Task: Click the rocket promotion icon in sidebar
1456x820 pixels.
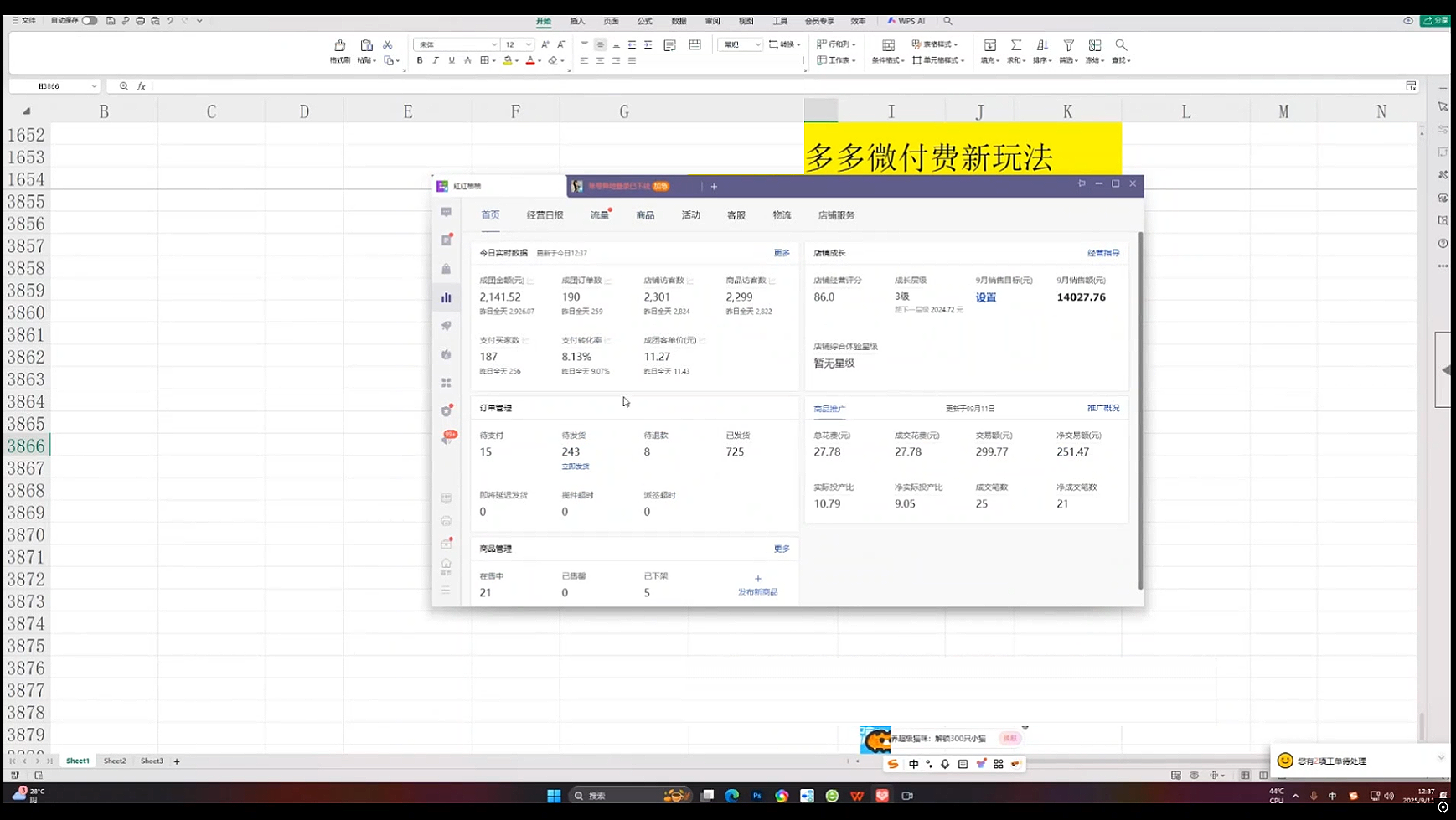Action: click(446, 326)
